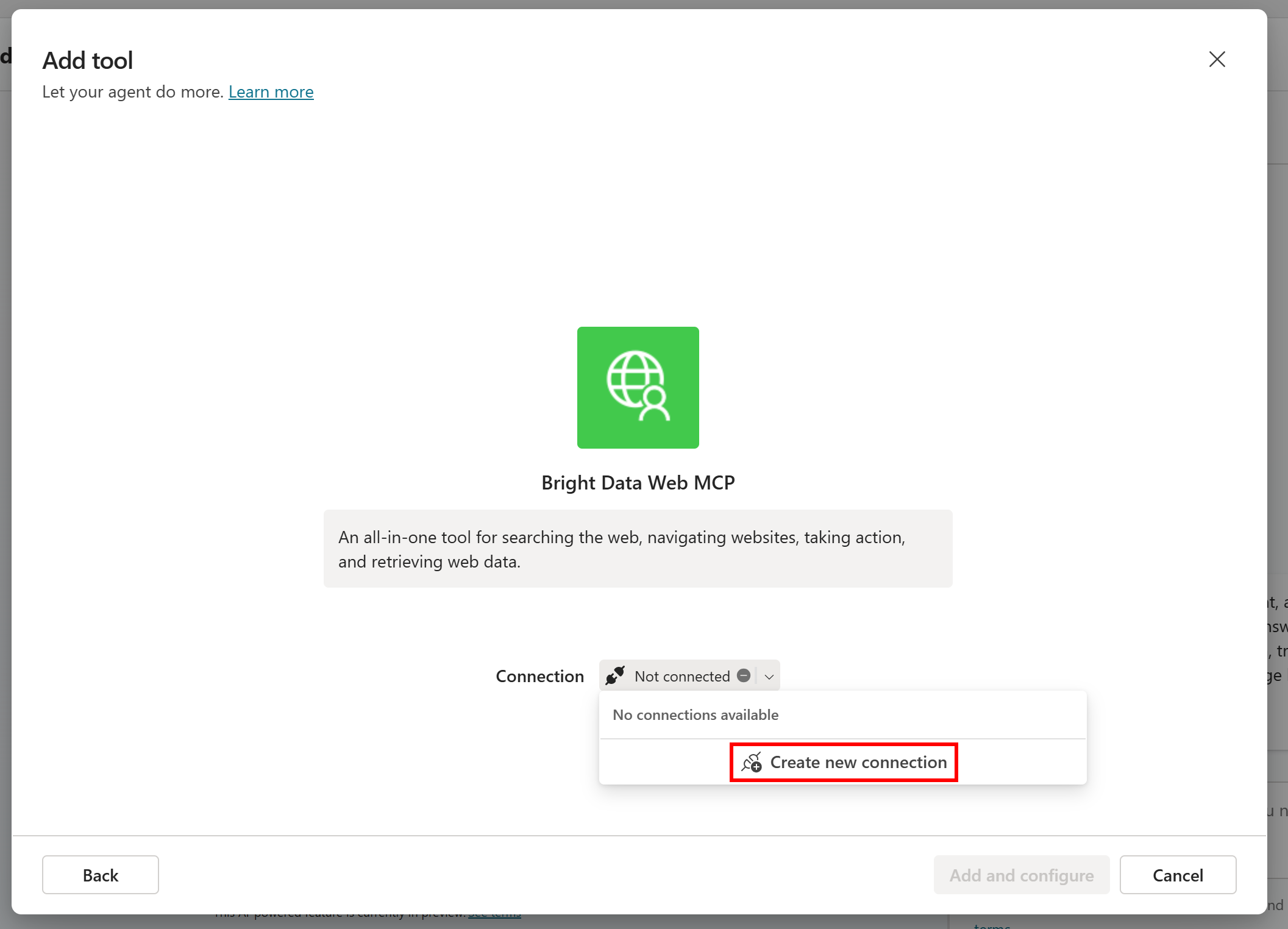Select the plug icon in the Connection selector
The height and width of the screenshot is (929, 1288).
[x=615, y=675]
